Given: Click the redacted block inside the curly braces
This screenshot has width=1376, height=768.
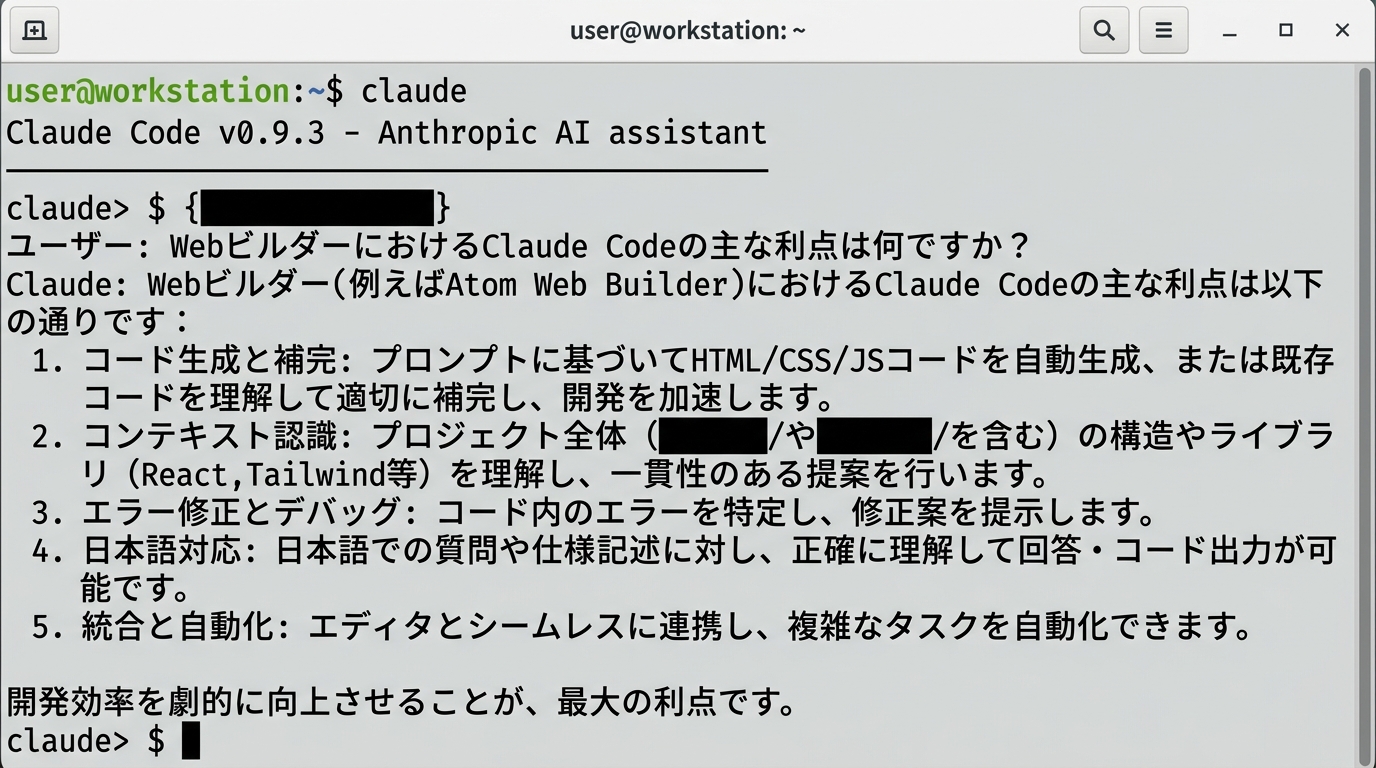Looking at the screenshot, I should click(318, 208).
